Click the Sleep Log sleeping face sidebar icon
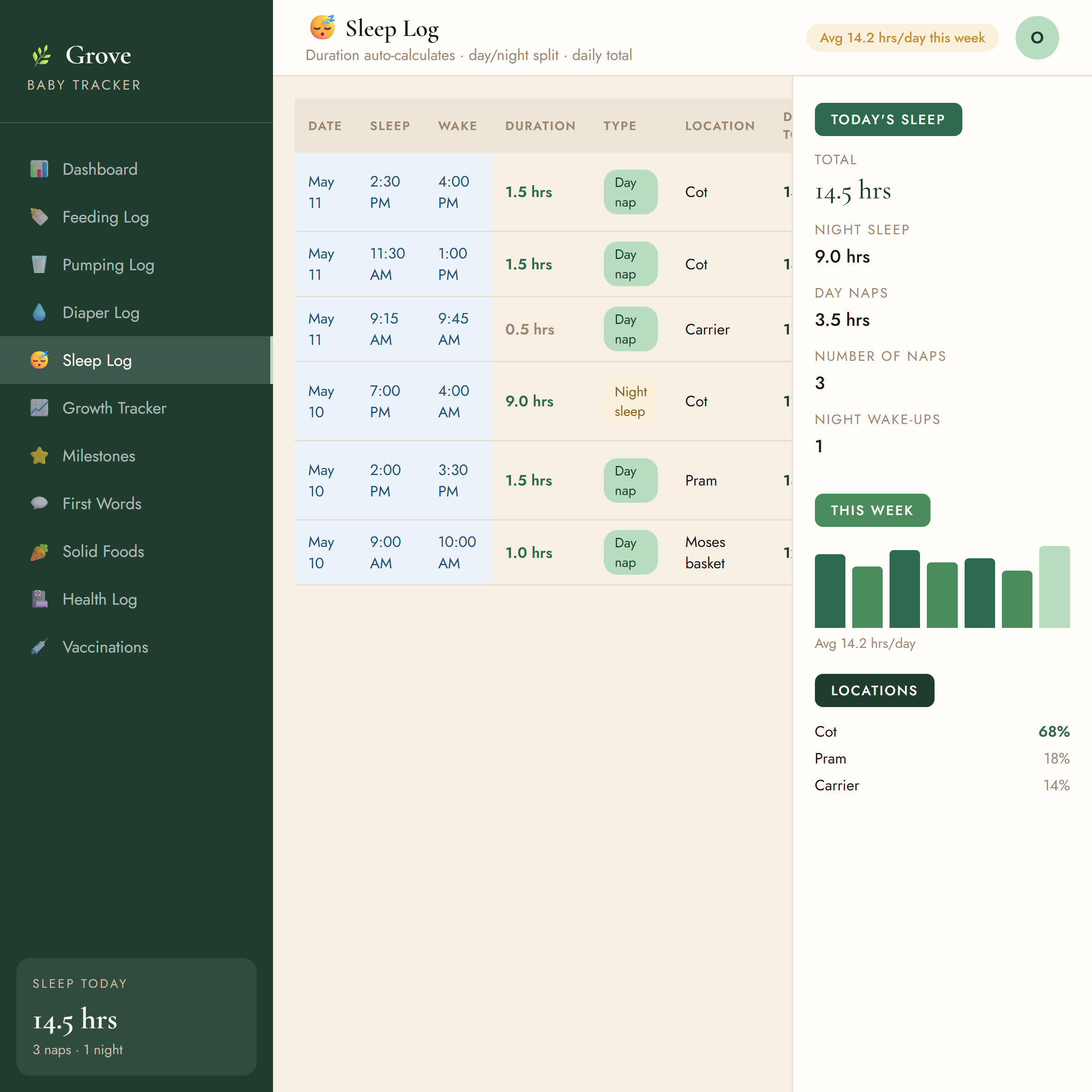 [39, 360]
